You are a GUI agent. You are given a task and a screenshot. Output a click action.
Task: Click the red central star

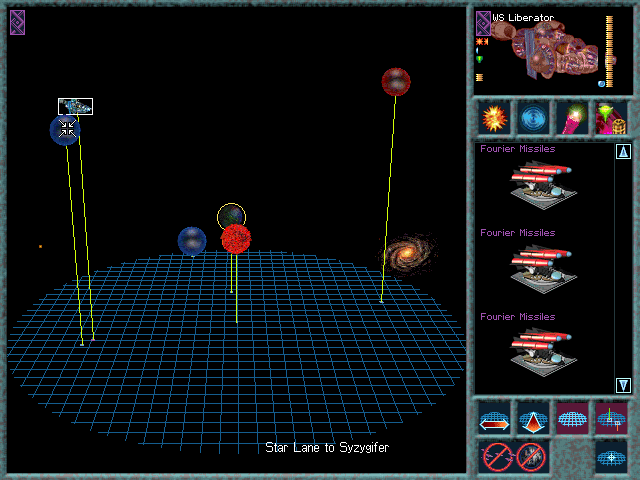236,239
